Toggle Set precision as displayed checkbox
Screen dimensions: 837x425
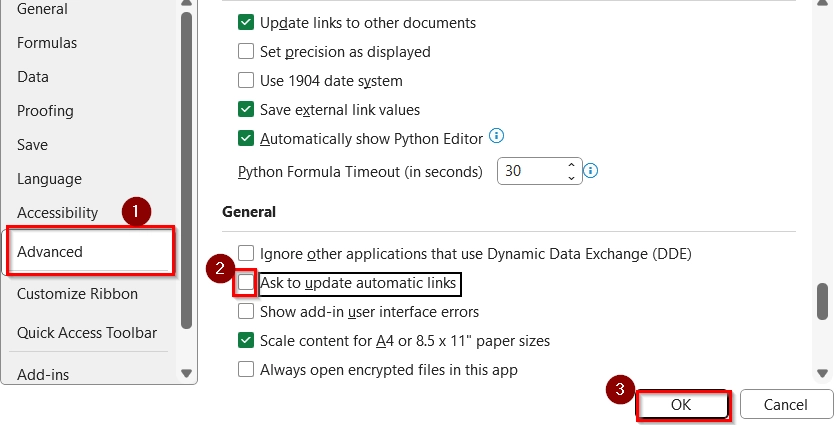coord(246,51)
